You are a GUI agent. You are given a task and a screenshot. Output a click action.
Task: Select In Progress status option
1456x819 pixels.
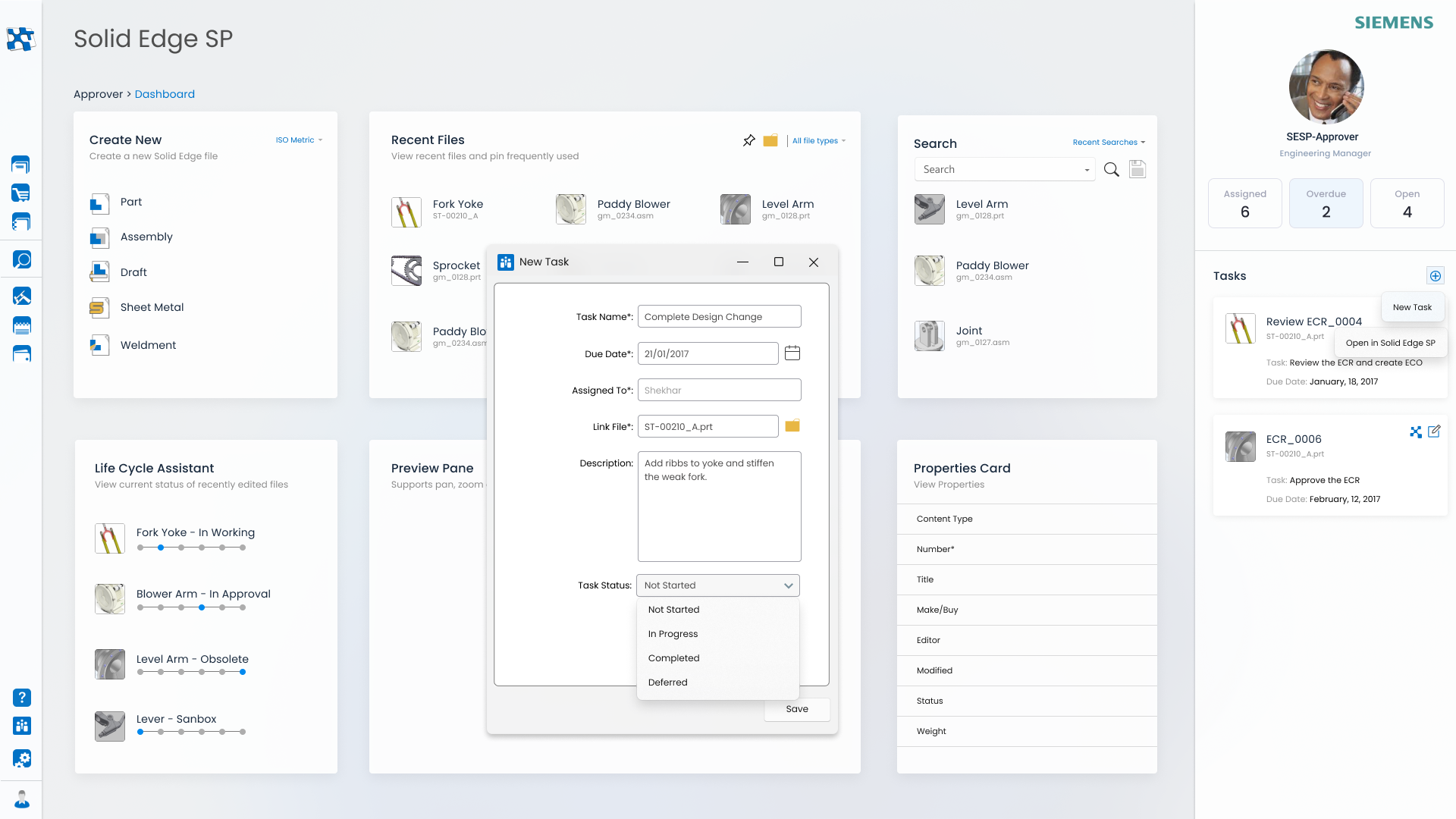(x=717, y=634)
